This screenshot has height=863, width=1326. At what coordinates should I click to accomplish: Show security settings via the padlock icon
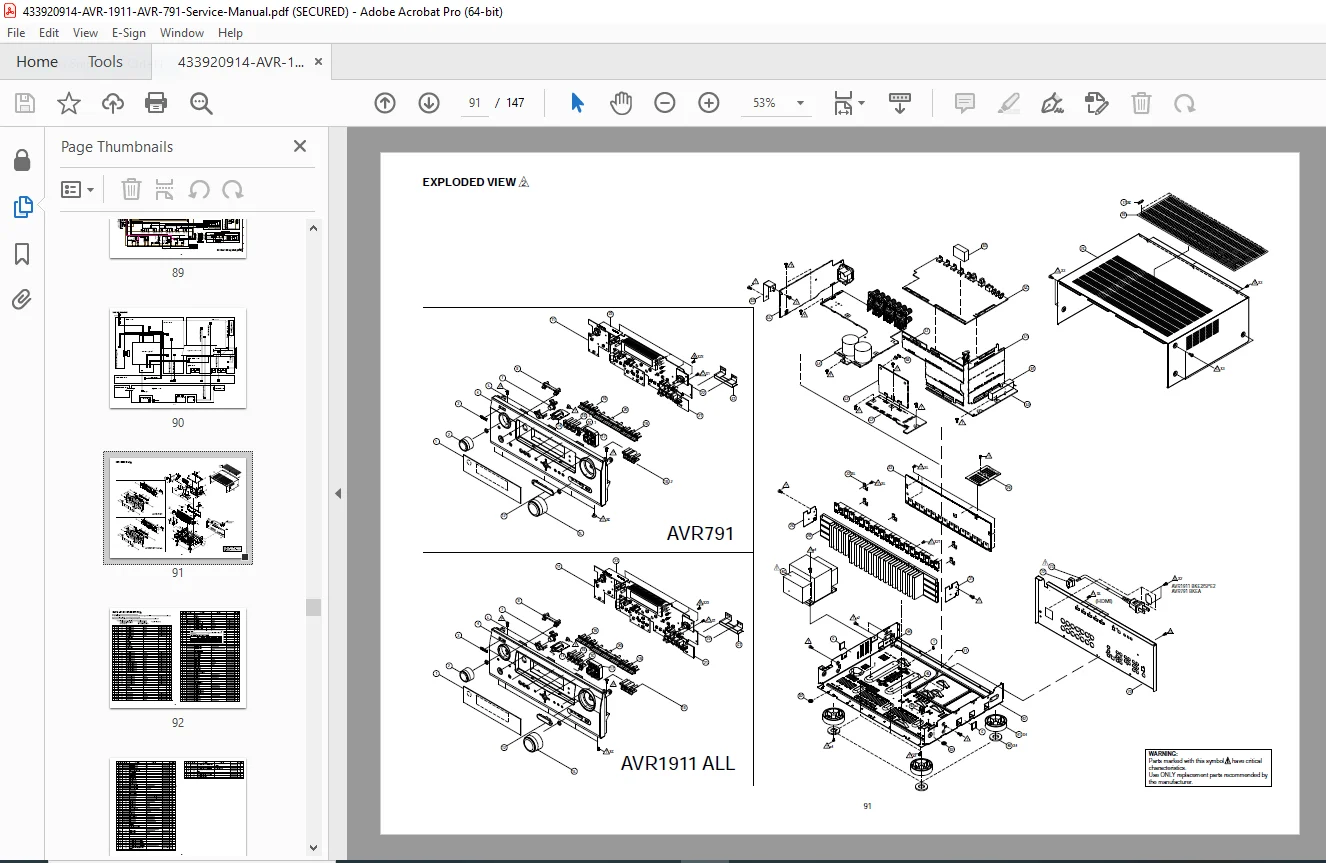(22, 160)
